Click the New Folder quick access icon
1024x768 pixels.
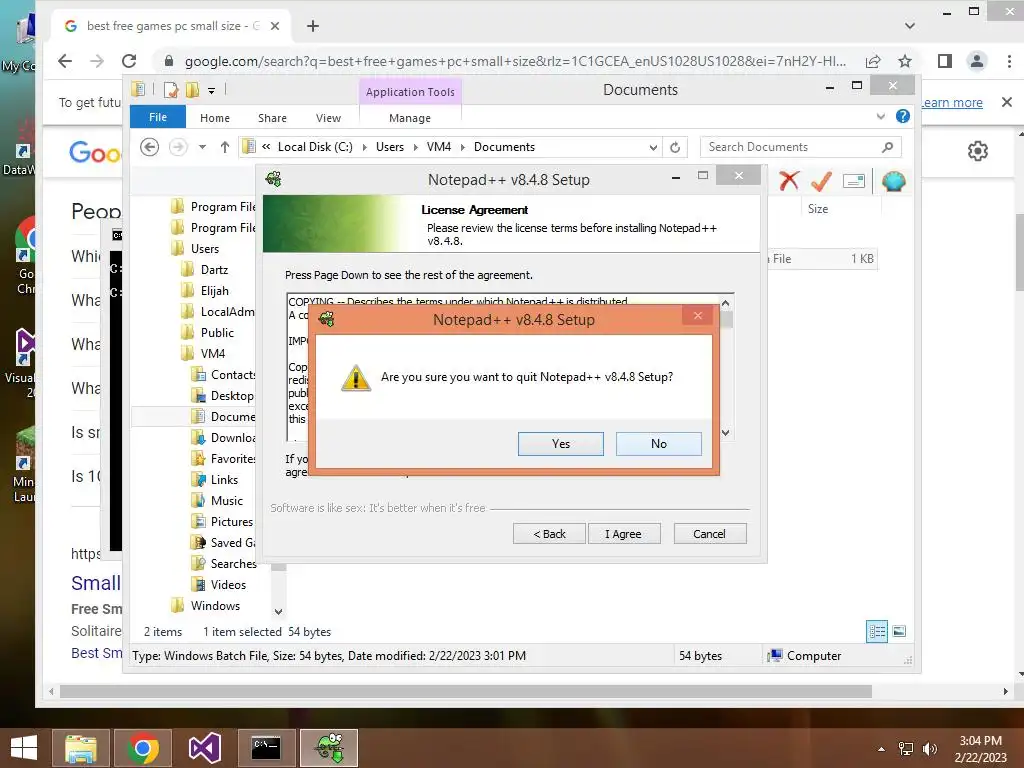192,89
